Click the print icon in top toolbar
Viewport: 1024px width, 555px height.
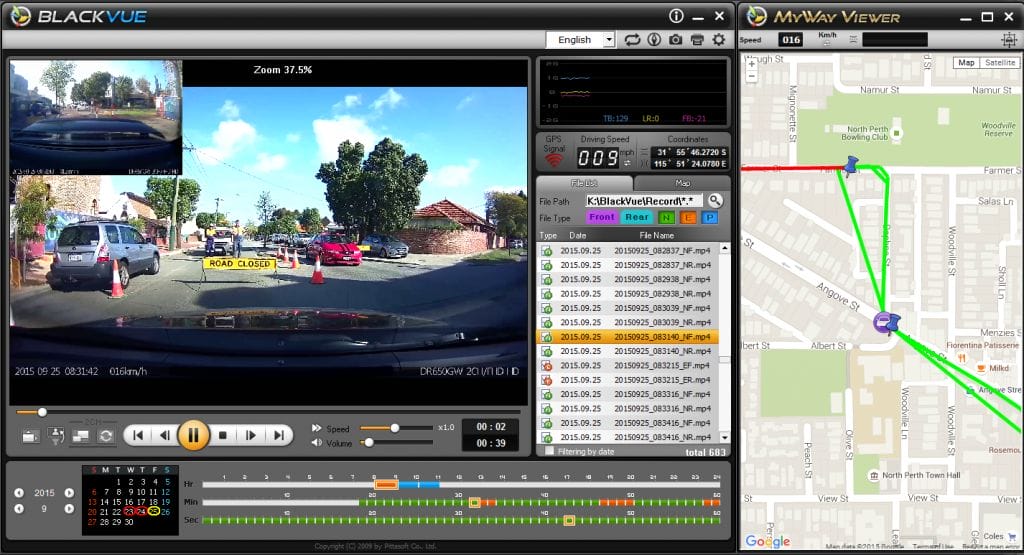point(697,40)
